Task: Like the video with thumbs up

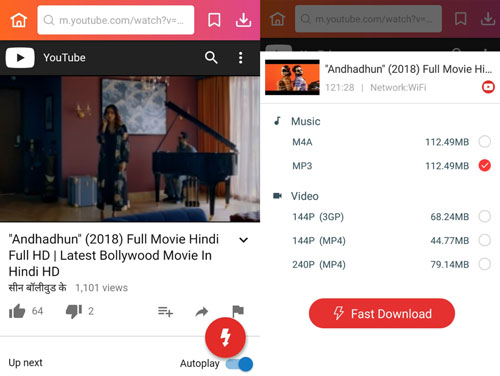Action: coord(17,311)
